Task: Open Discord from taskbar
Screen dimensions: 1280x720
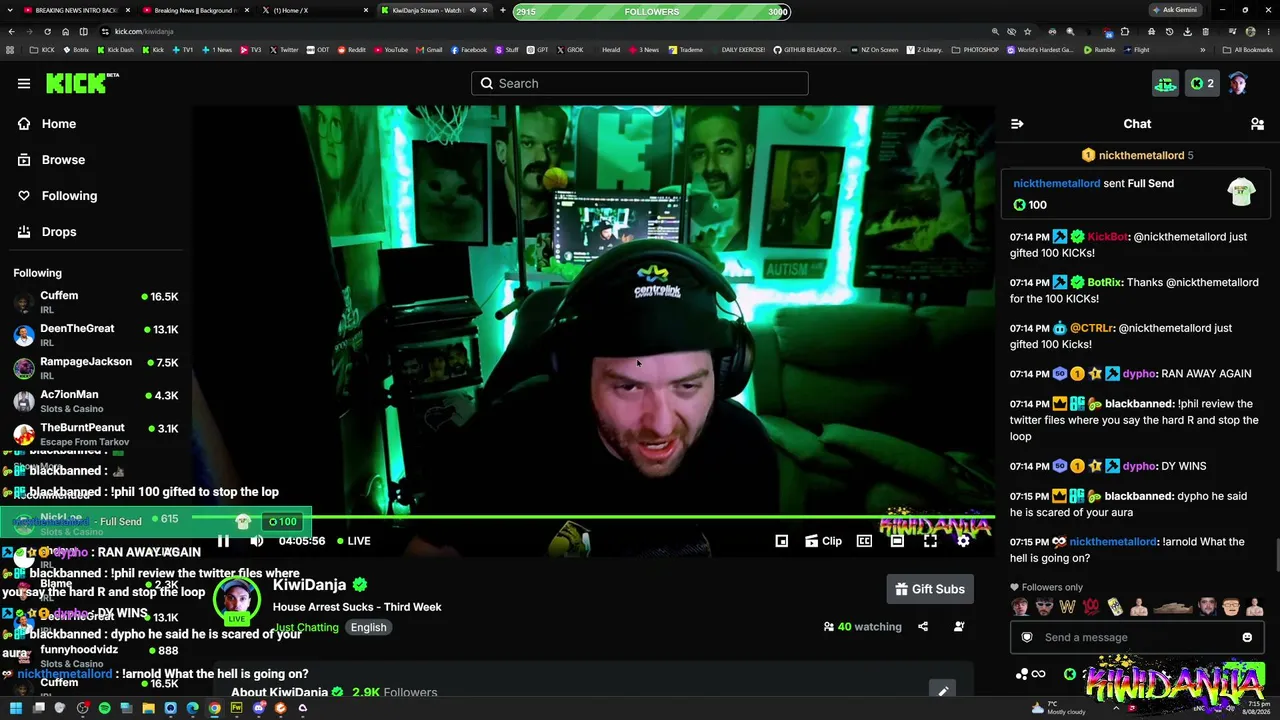Action: (x=258, y=709)
